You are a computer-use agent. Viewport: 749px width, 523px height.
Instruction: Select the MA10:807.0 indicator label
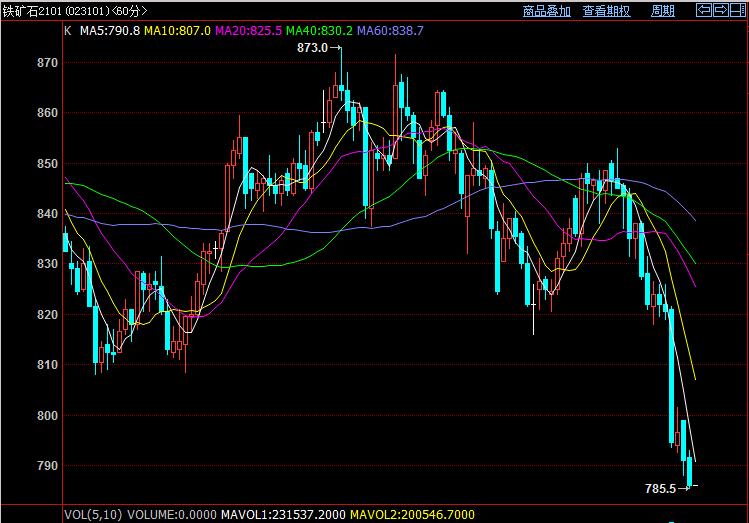(177, 31)
